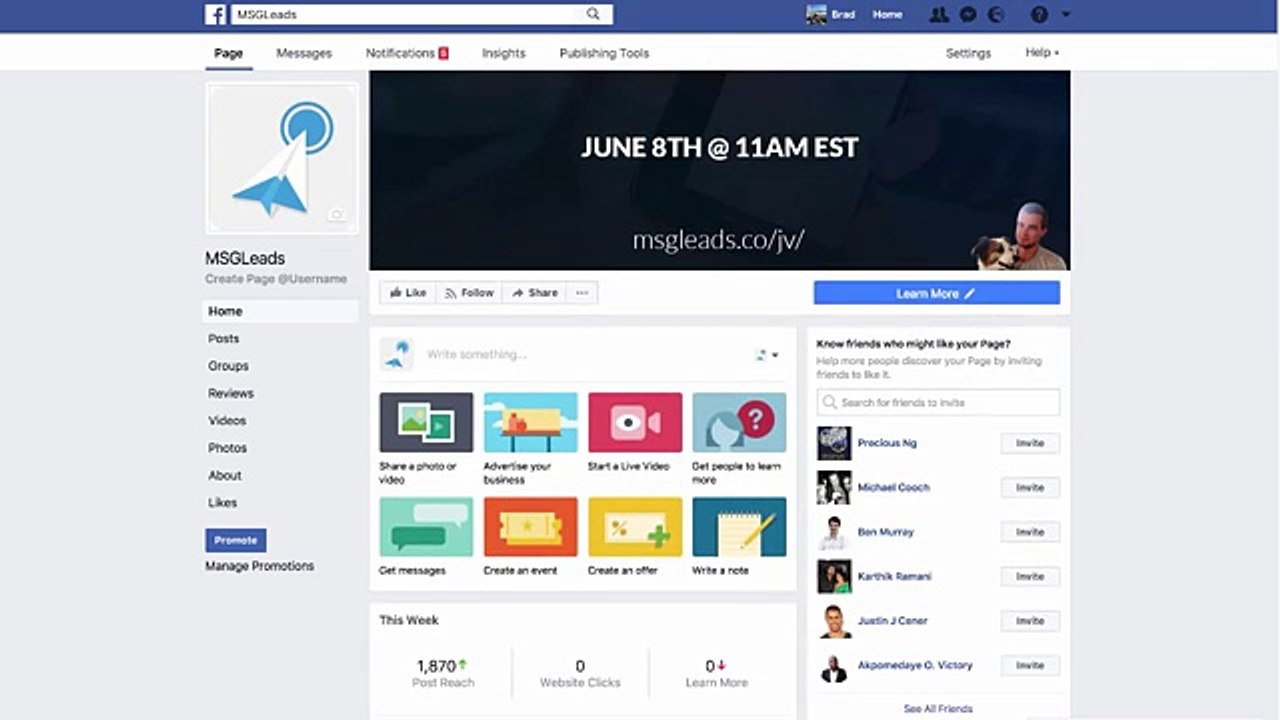The height and width of the screenshot is (720, 1280).
Task: Open the Messenger icon in top bar
Action: coord(968,14)
